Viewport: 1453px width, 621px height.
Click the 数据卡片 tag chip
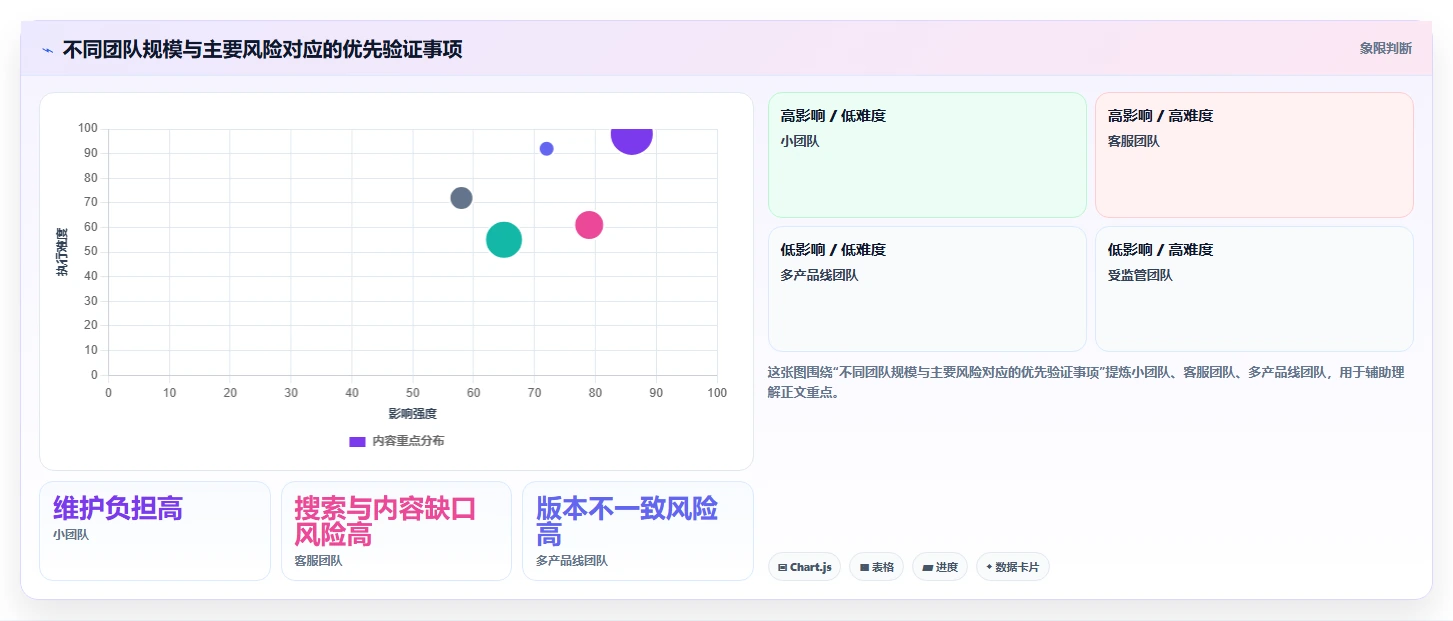1013,567
